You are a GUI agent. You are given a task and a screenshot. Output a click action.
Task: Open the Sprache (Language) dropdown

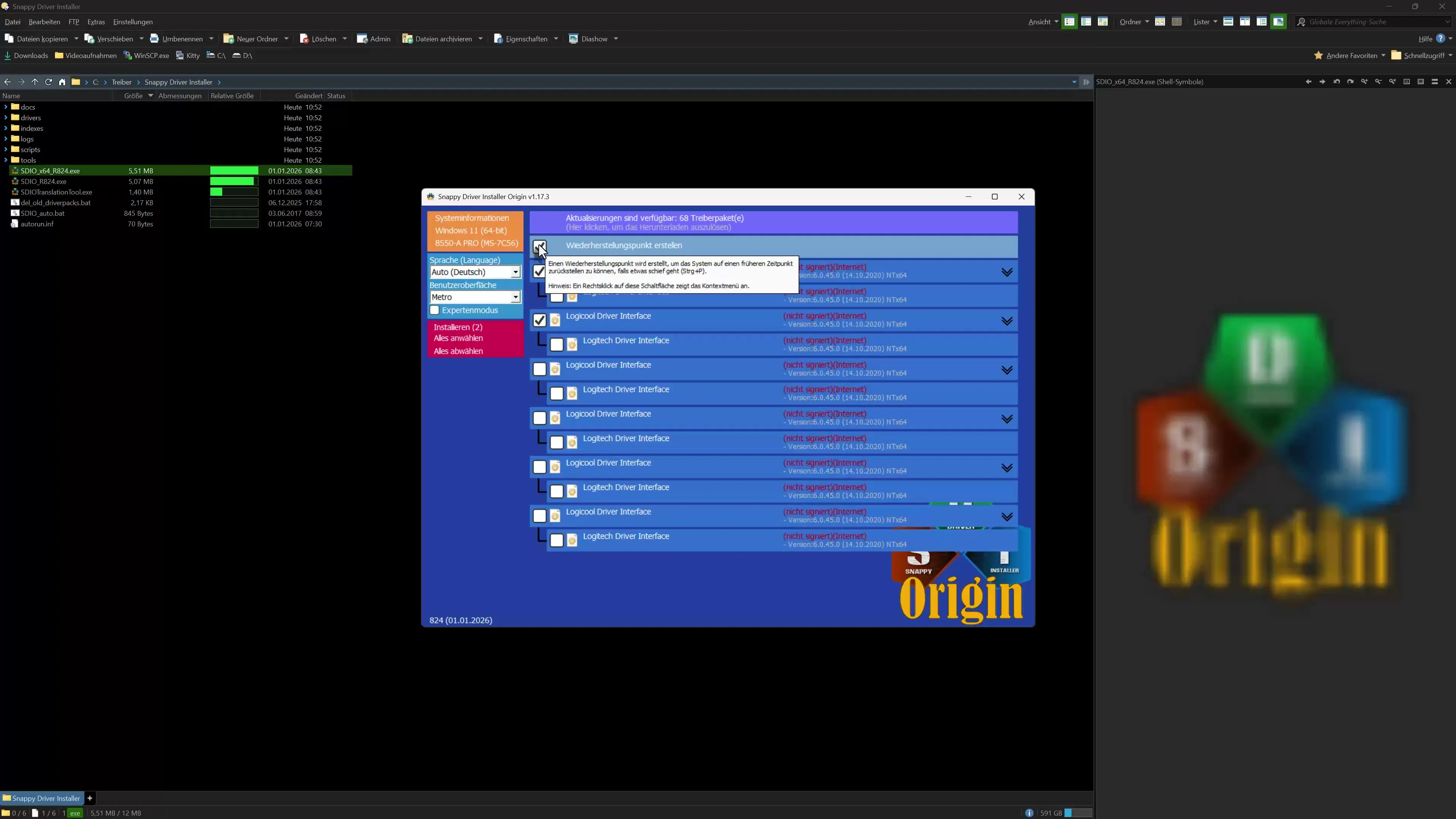pos(516,273)
